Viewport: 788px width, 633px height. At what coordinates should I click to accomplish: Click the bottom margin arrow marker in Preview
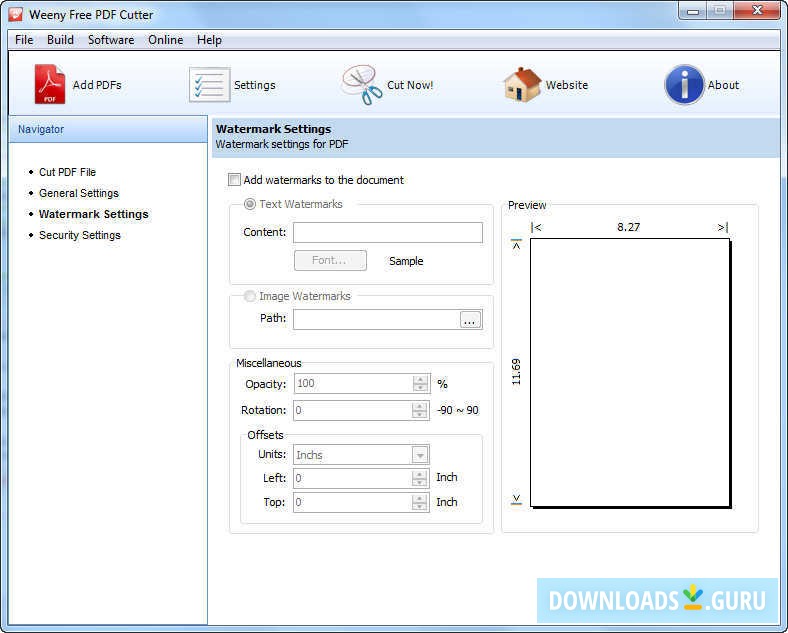coord(517,499)
